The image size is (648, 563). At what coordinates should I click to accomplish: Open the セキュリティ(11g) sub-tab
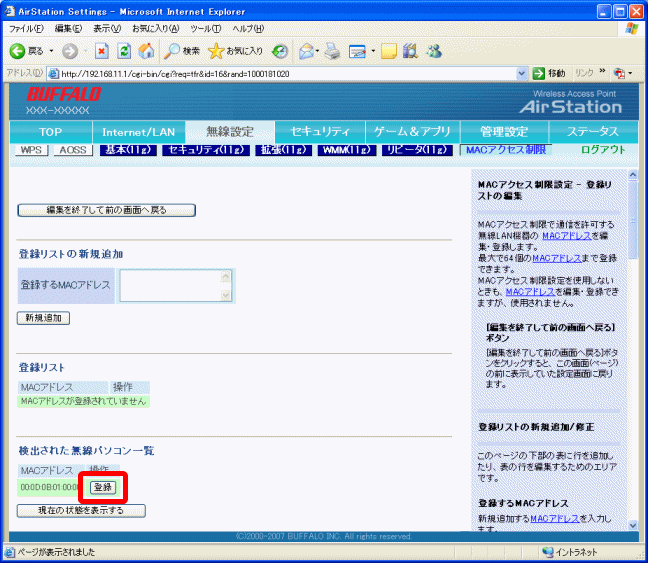[x=206, y=150]
